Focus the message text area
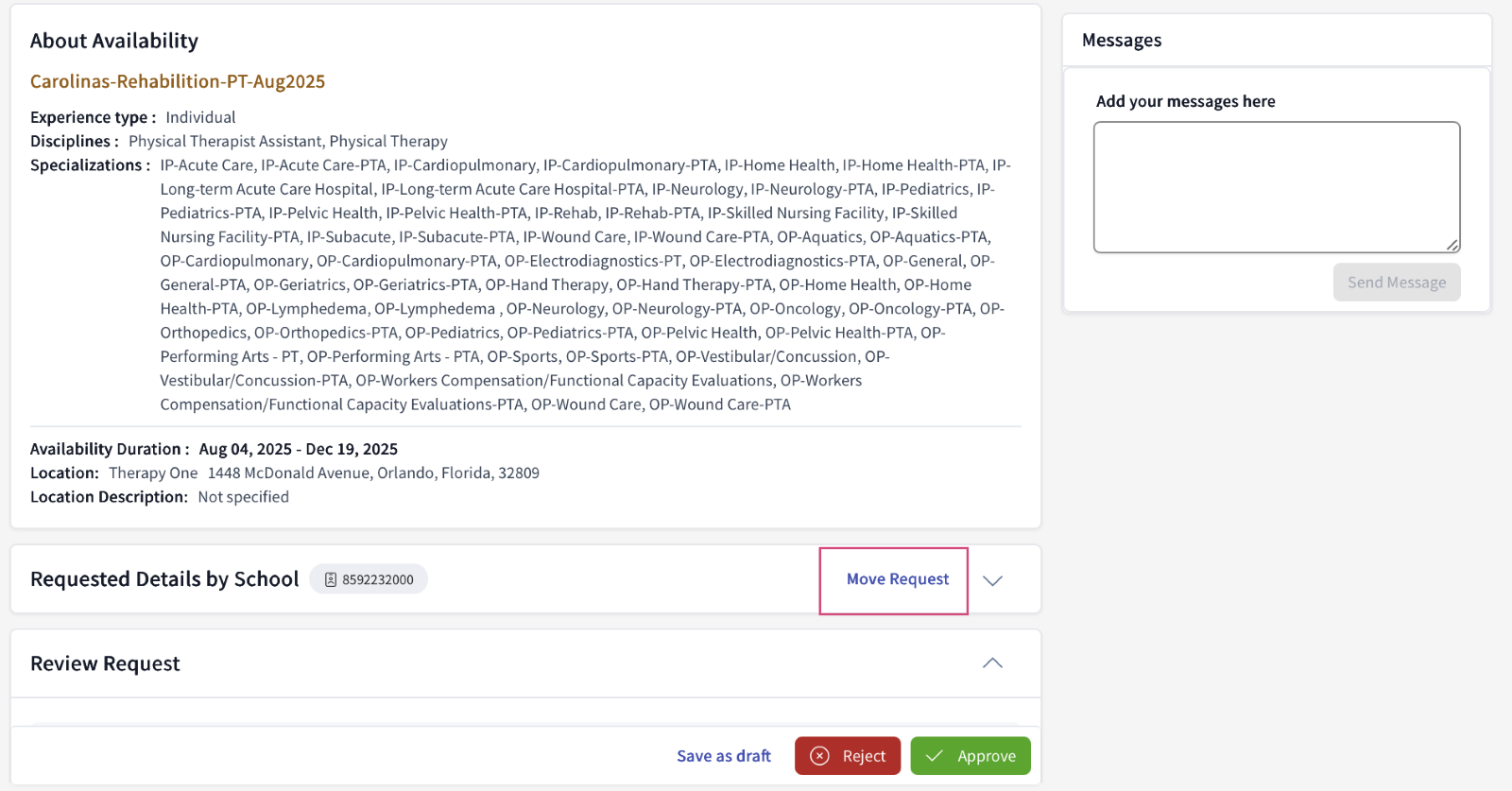1512x791 pixels. point(1276,187)
